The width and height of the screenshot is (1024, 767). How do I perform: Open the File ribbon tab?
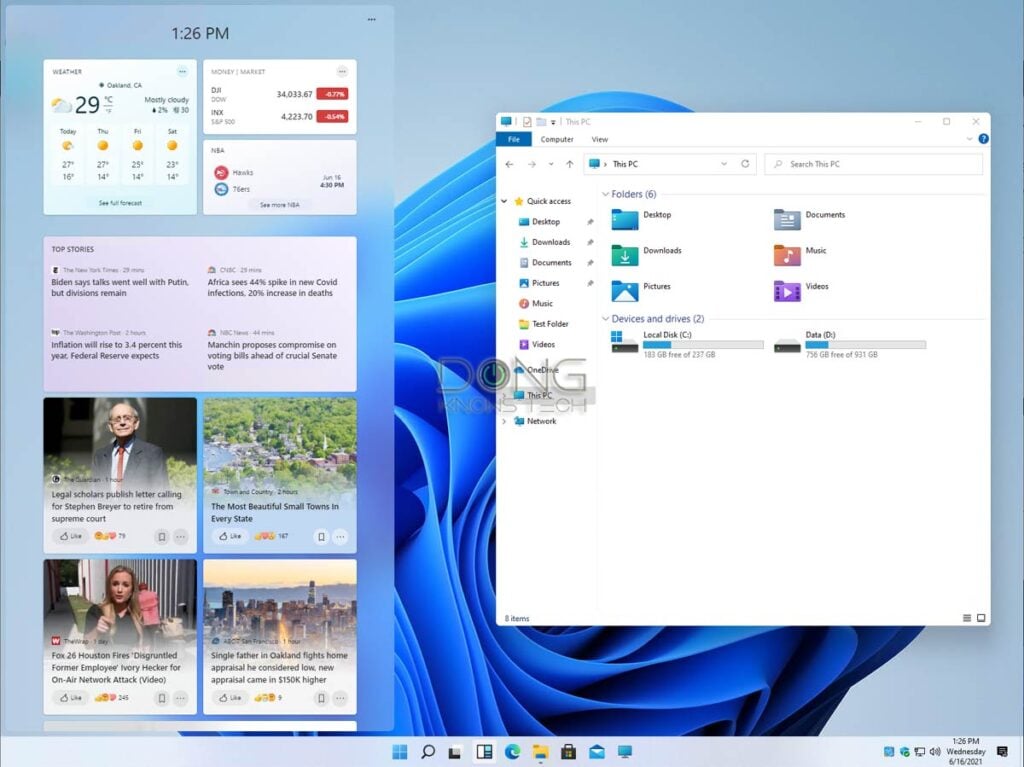[514, 139]
